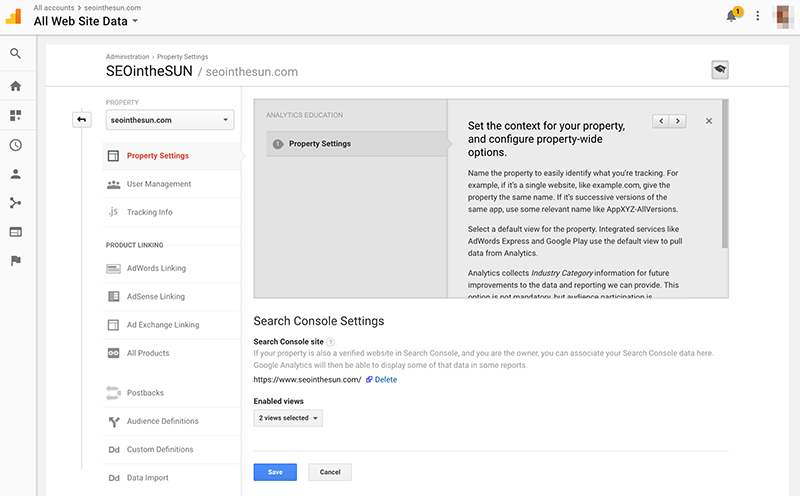
Task: Open All Products
Action: tap(171, 353)
